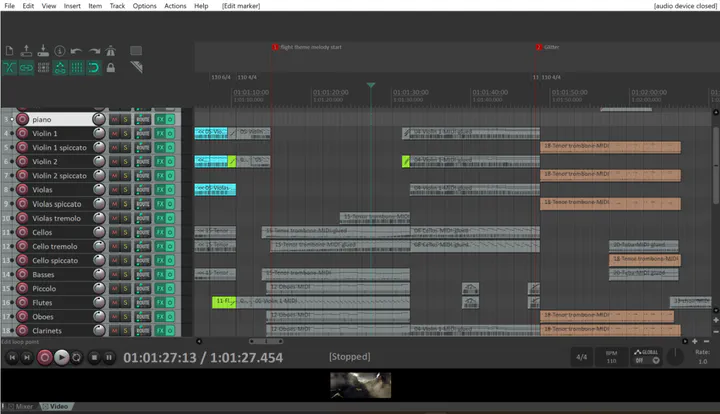This screenshot has height=414, width=720.
Task: Solo the Violas track
Action: pos(125,190)
